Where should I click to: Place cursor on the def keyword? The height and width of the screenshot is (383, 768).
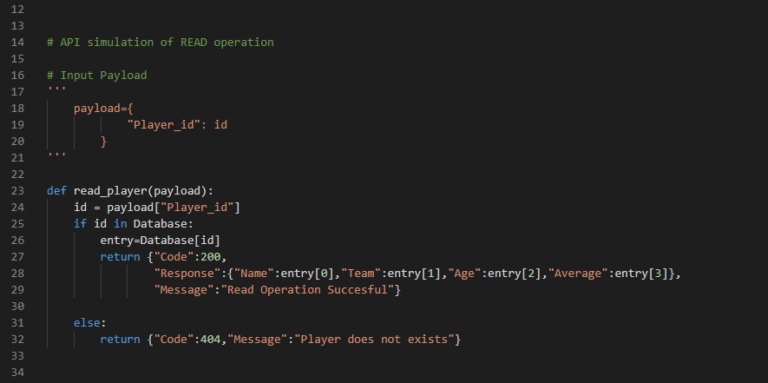57,191
